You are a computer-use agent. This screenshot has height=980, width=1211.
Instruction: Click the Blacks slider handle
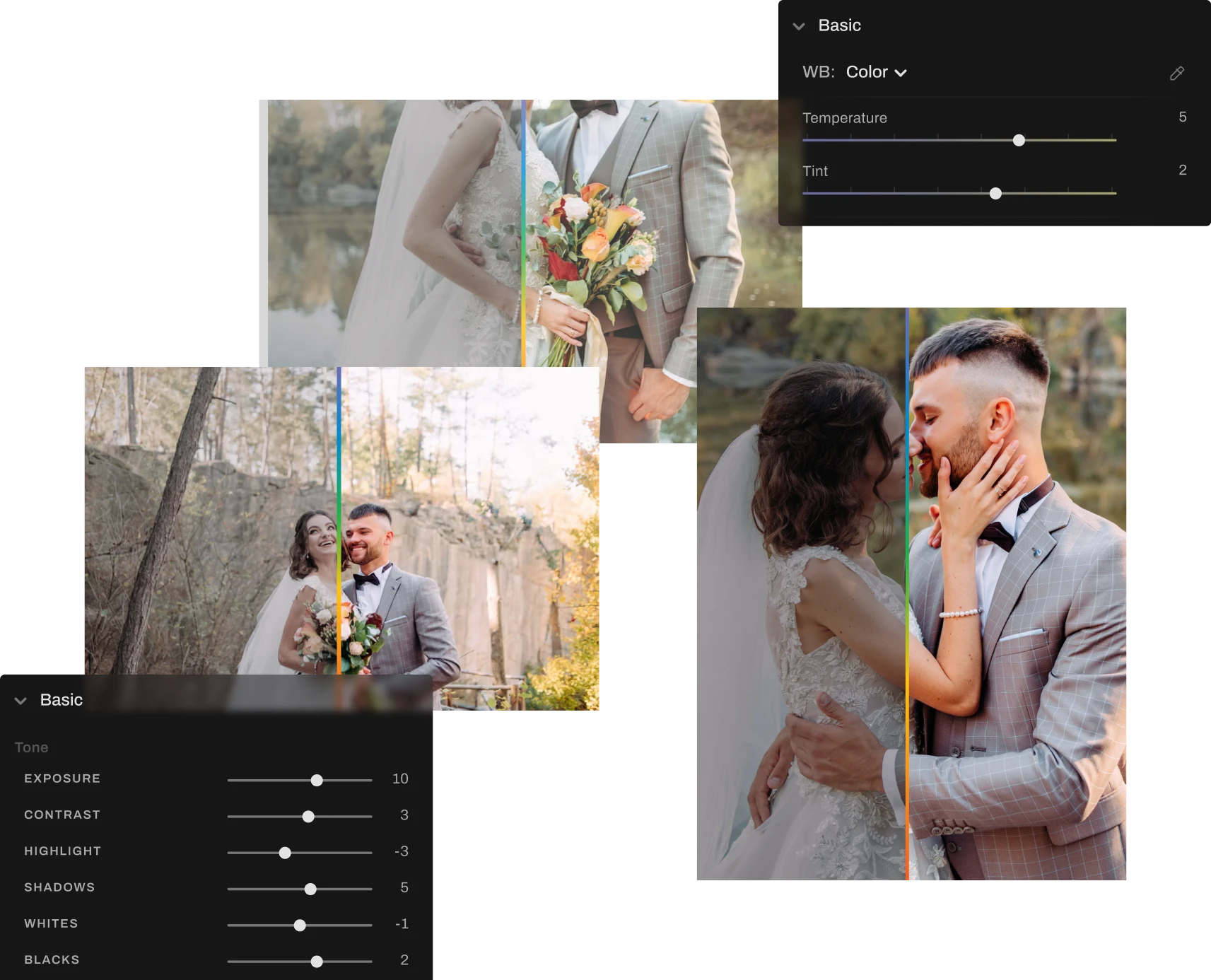[x=316, y=960]
